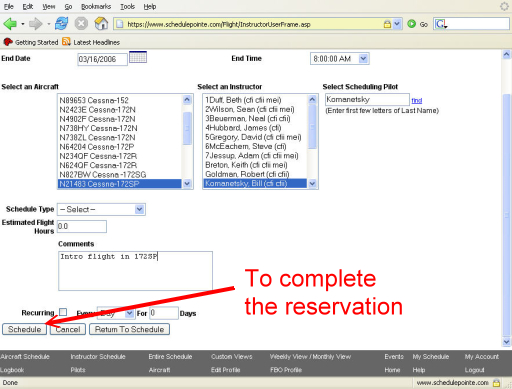Viewport: 512px width, 389px height.
Task: Click the address bar padlock icon
Action: [x=387, y=24]
